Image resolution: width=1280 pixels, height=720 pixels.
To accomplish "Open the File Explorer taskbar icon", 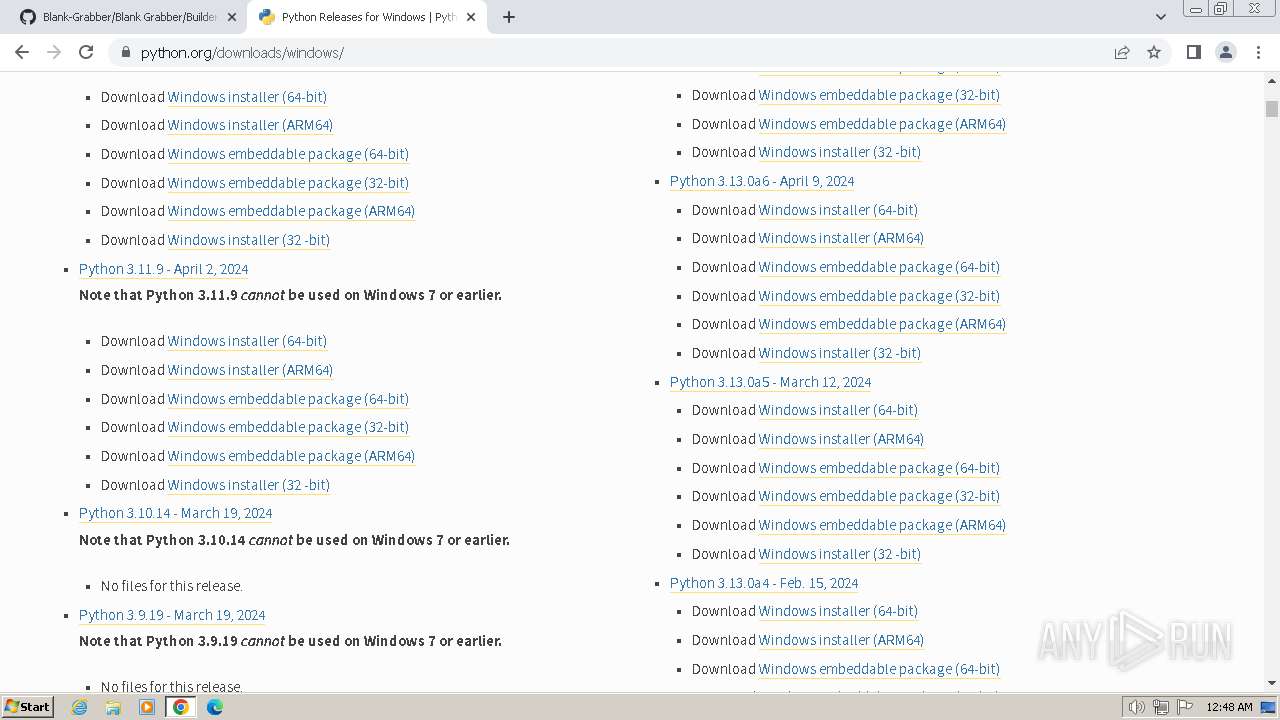I will [x=113, y=707].
